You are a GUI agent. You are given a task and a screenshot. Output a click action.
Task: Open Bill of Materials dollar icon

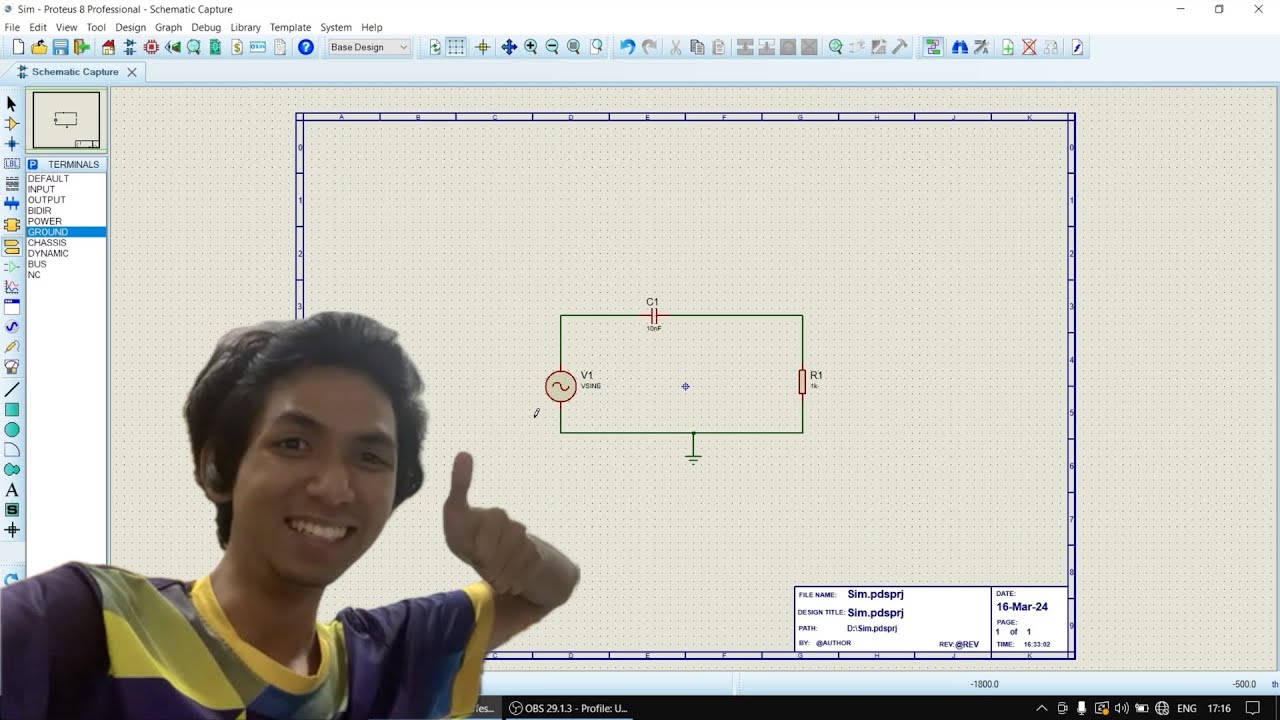pos(237,47)
